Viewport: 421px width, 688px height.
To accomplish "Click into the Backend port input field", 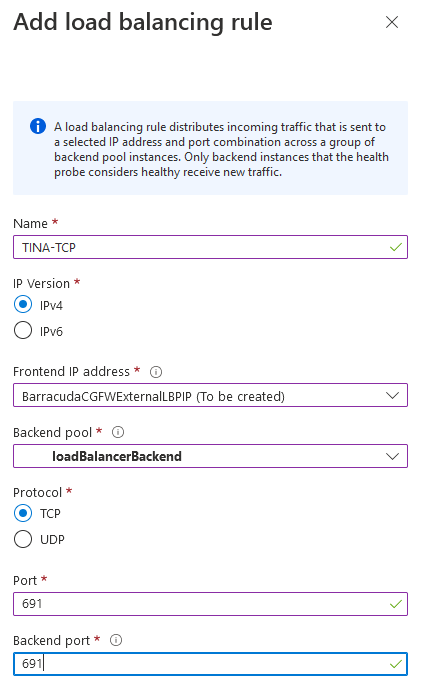I will point(210,664).
